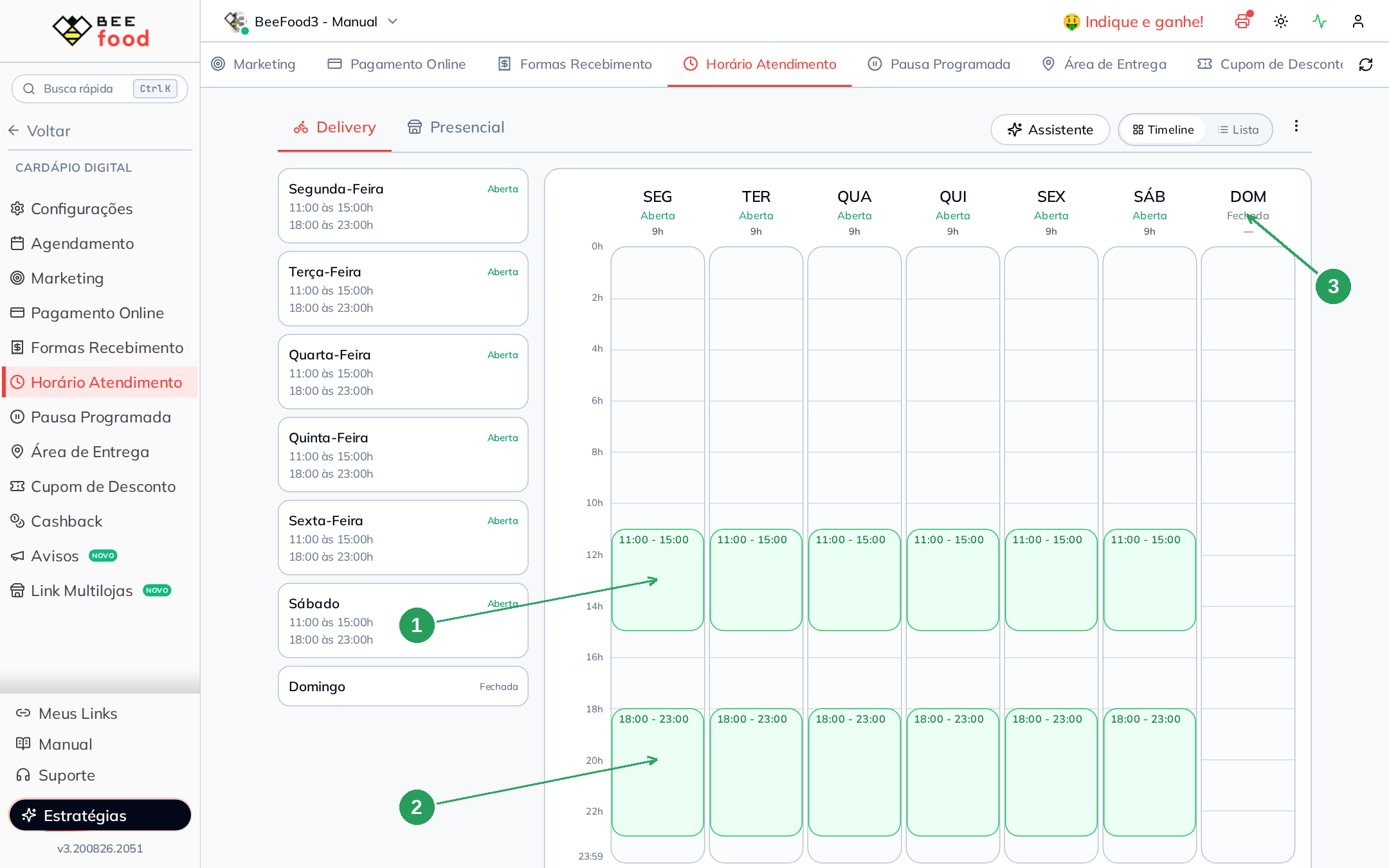Switch to the Presencial tab
This screenshot has width=1389, height=868.
click(455, 127)
